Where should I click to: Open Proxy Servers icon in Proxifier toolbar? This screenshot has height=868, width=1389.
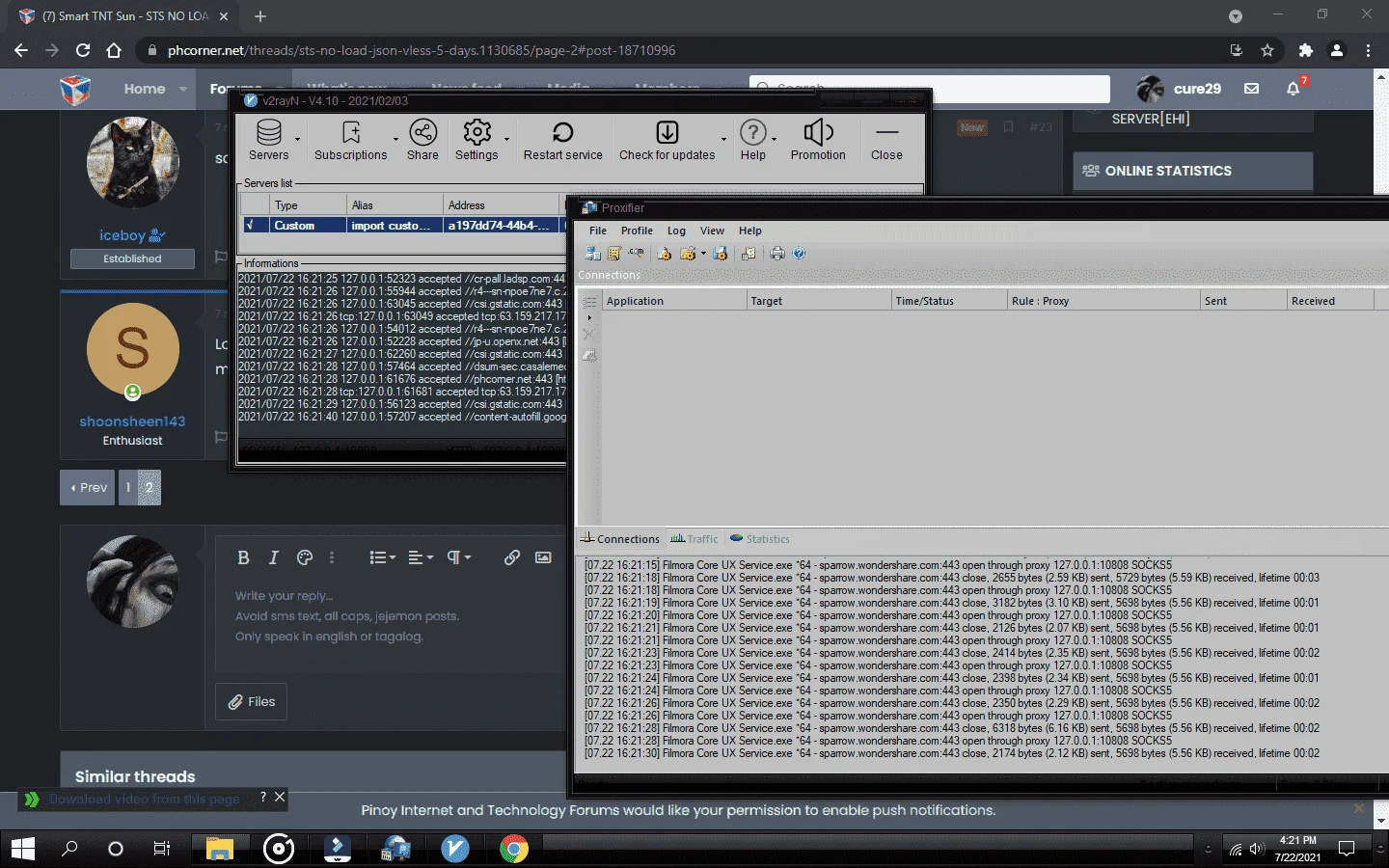(x=592, y=254)
